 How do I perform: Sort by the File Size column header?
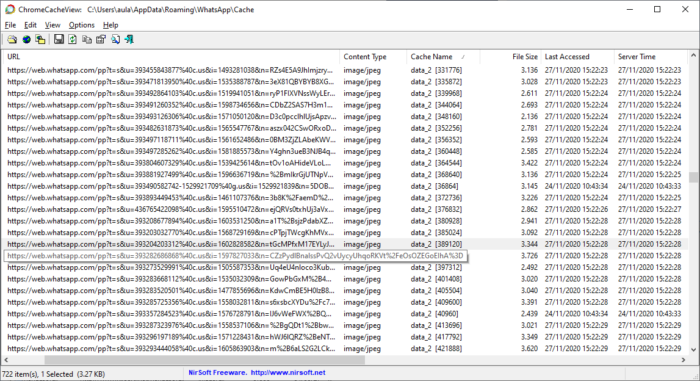(x=510, y=57)
